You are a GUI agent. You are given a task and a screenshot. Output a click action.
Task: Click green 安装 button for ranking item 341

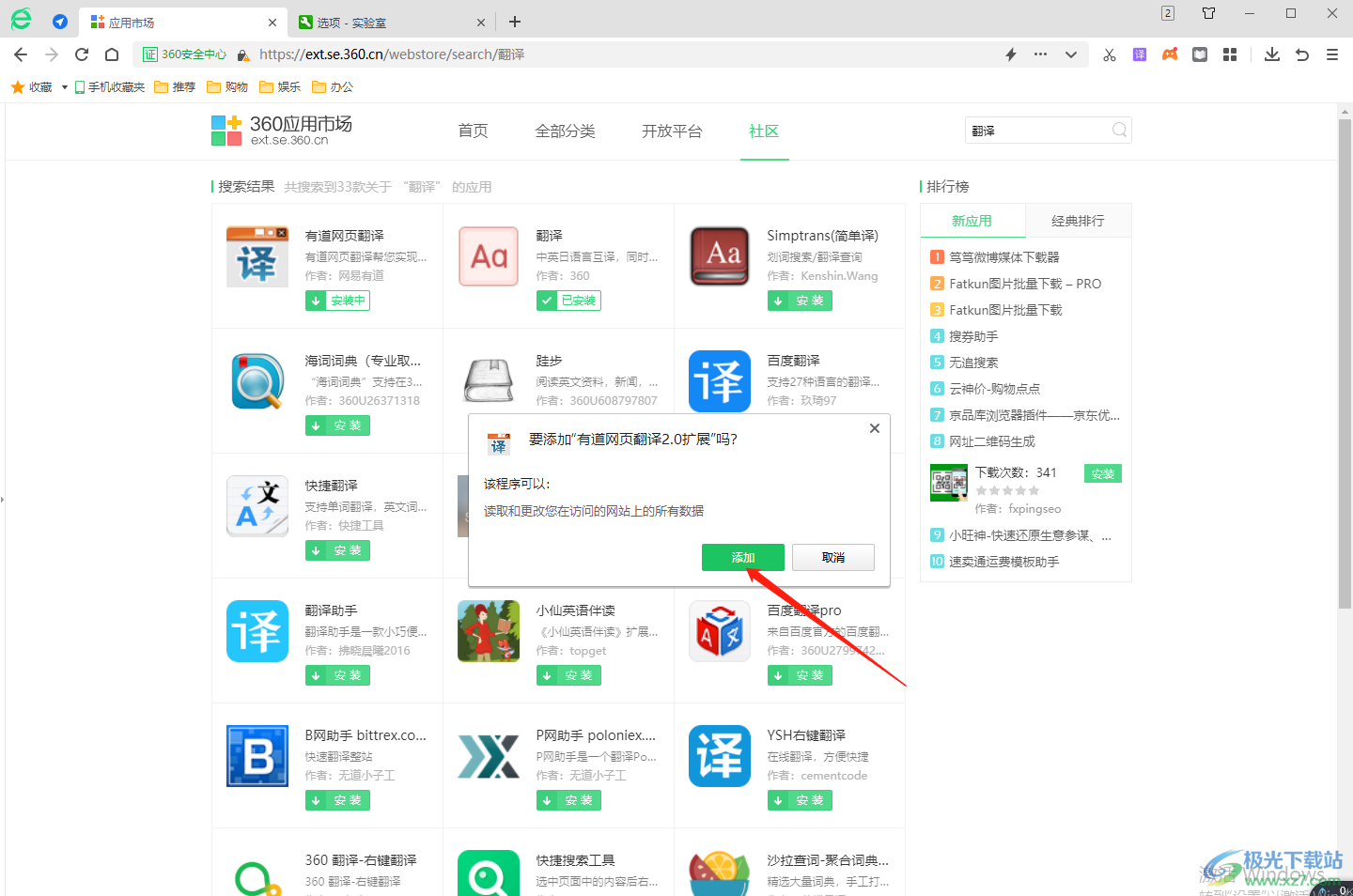point(1103,474)
